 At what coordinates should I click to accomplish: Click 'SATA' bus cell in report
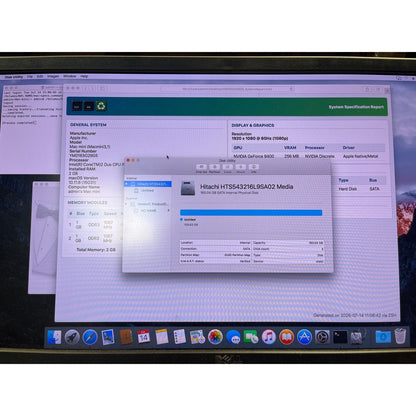coord(374,189)
